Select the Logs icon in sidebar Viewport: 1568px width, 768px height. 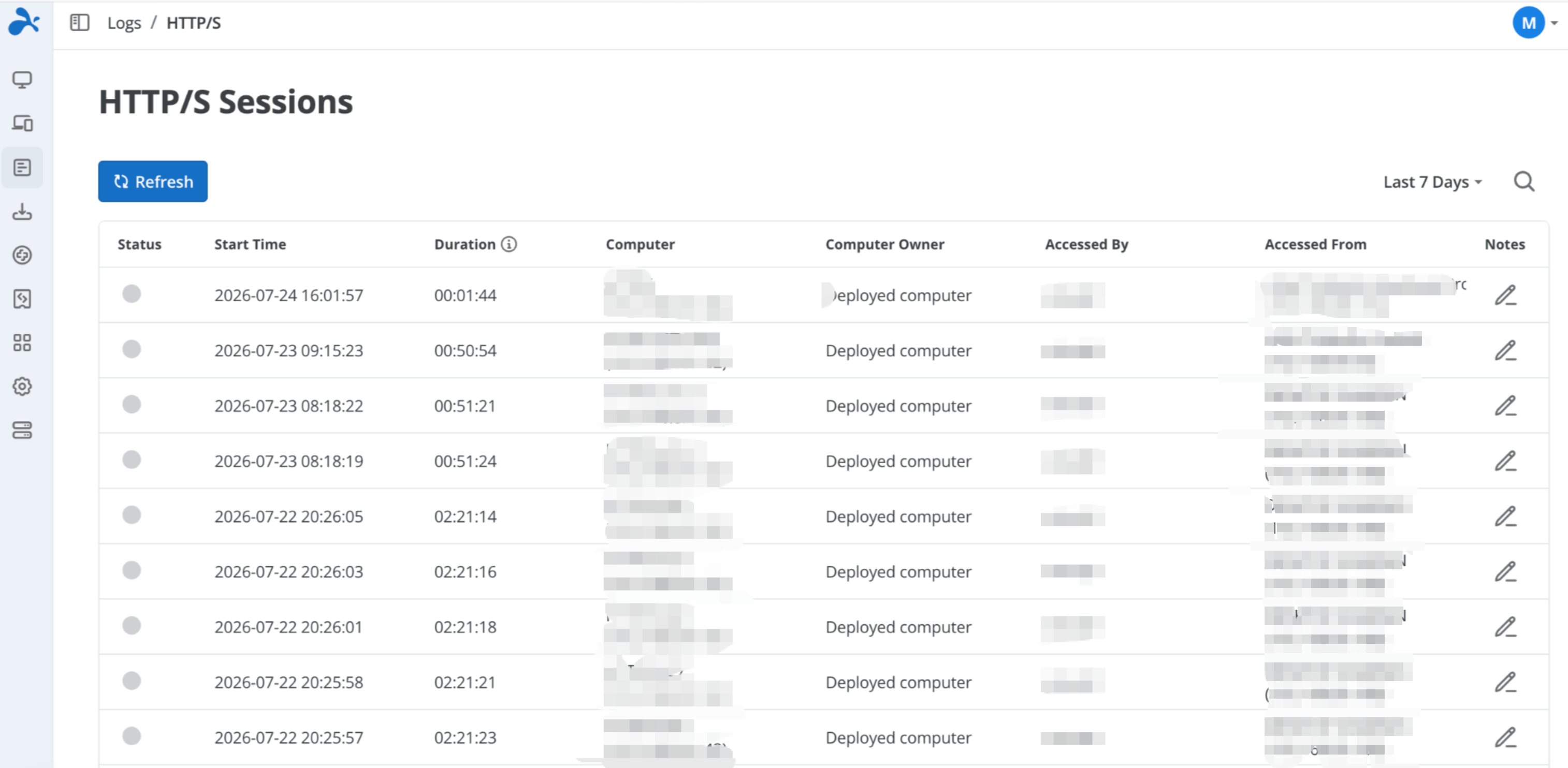22,167
